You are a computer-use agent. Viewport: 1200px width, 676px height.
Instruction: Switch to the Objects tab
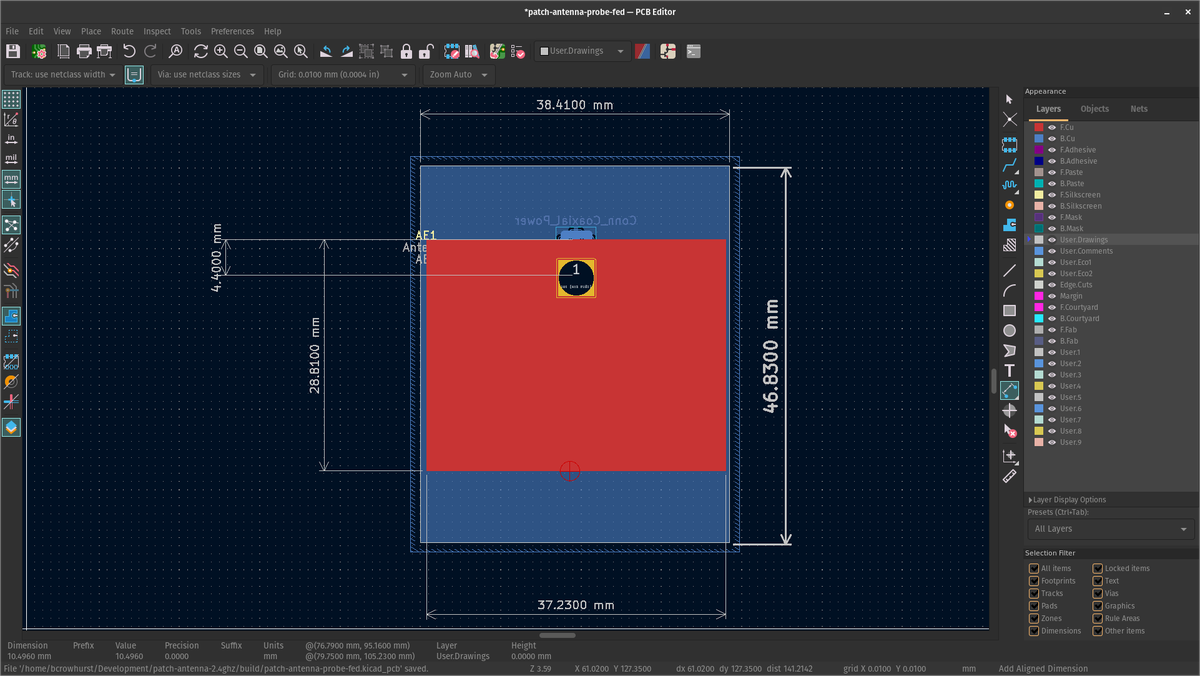point(1094,109)
